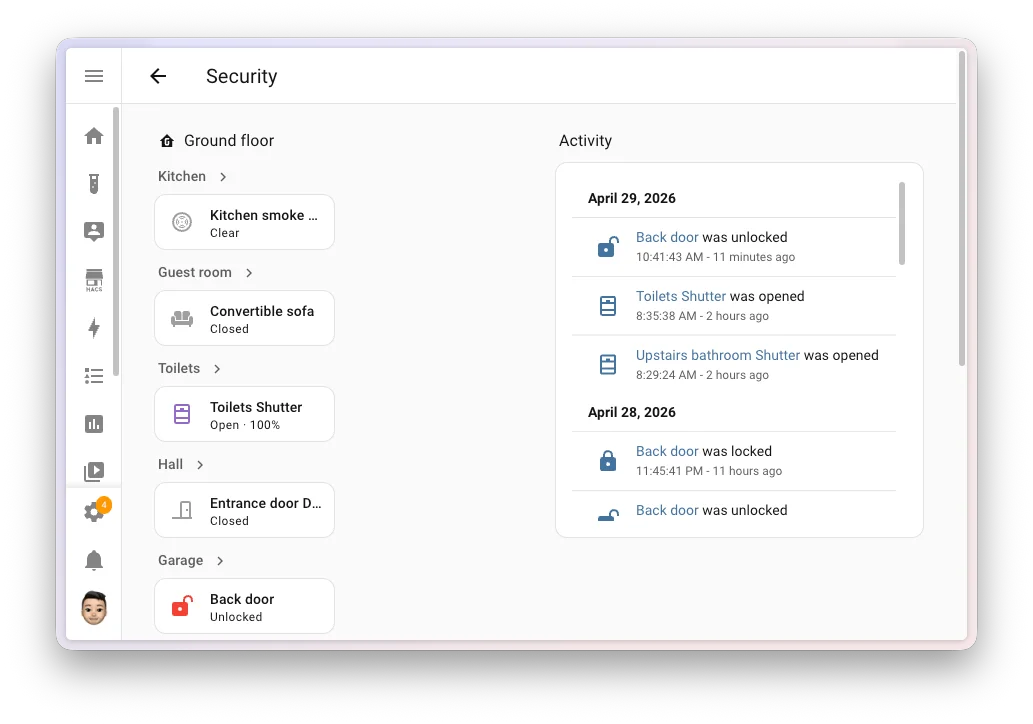This screenshot has height=724, width=1033.
Task: Expand the Guest room area chevron
Action: click(249, 273)
